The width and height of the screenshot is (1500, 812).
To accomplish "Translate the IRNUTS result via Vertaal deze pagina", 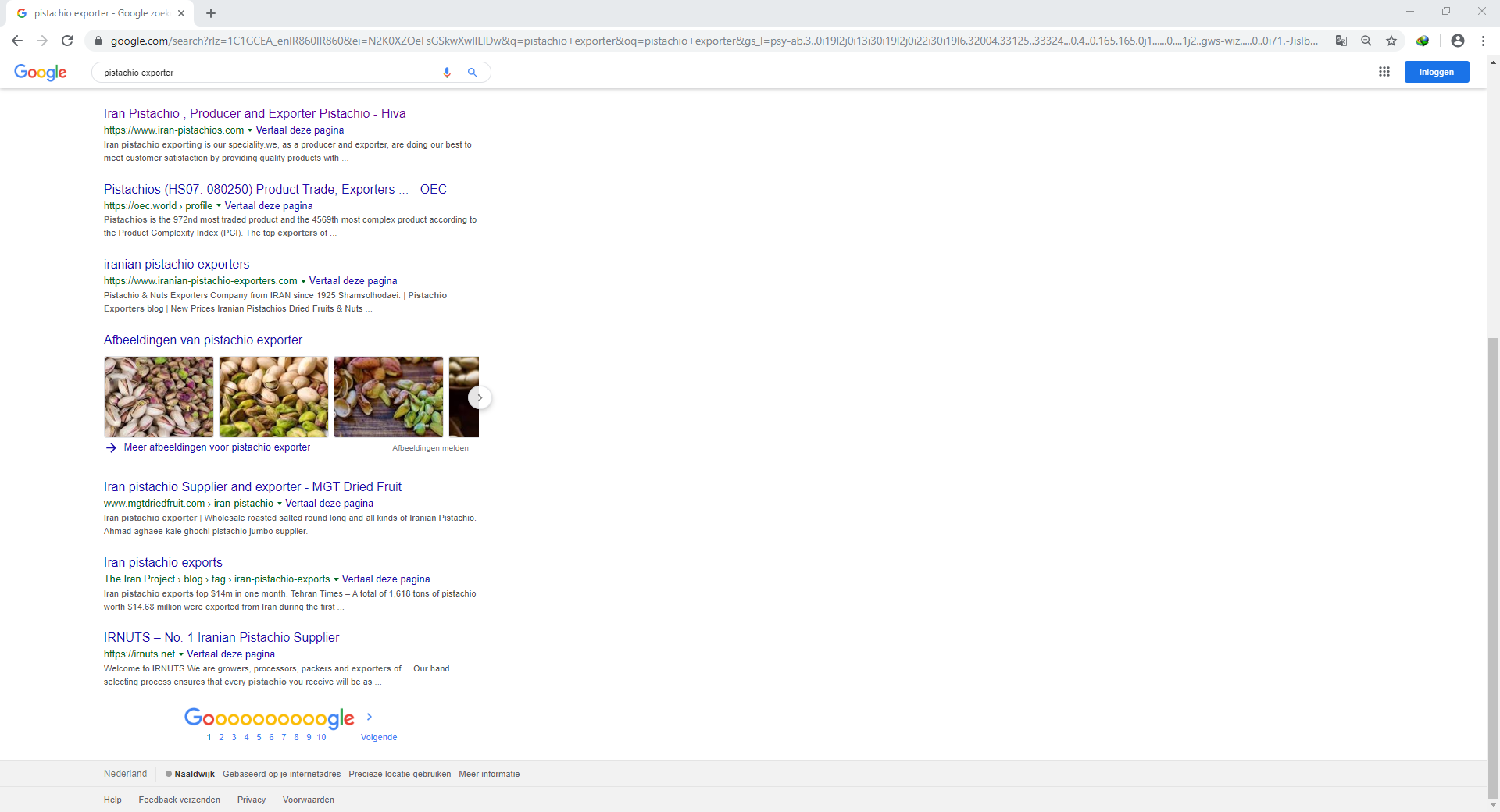I will [x=230, y=654].
